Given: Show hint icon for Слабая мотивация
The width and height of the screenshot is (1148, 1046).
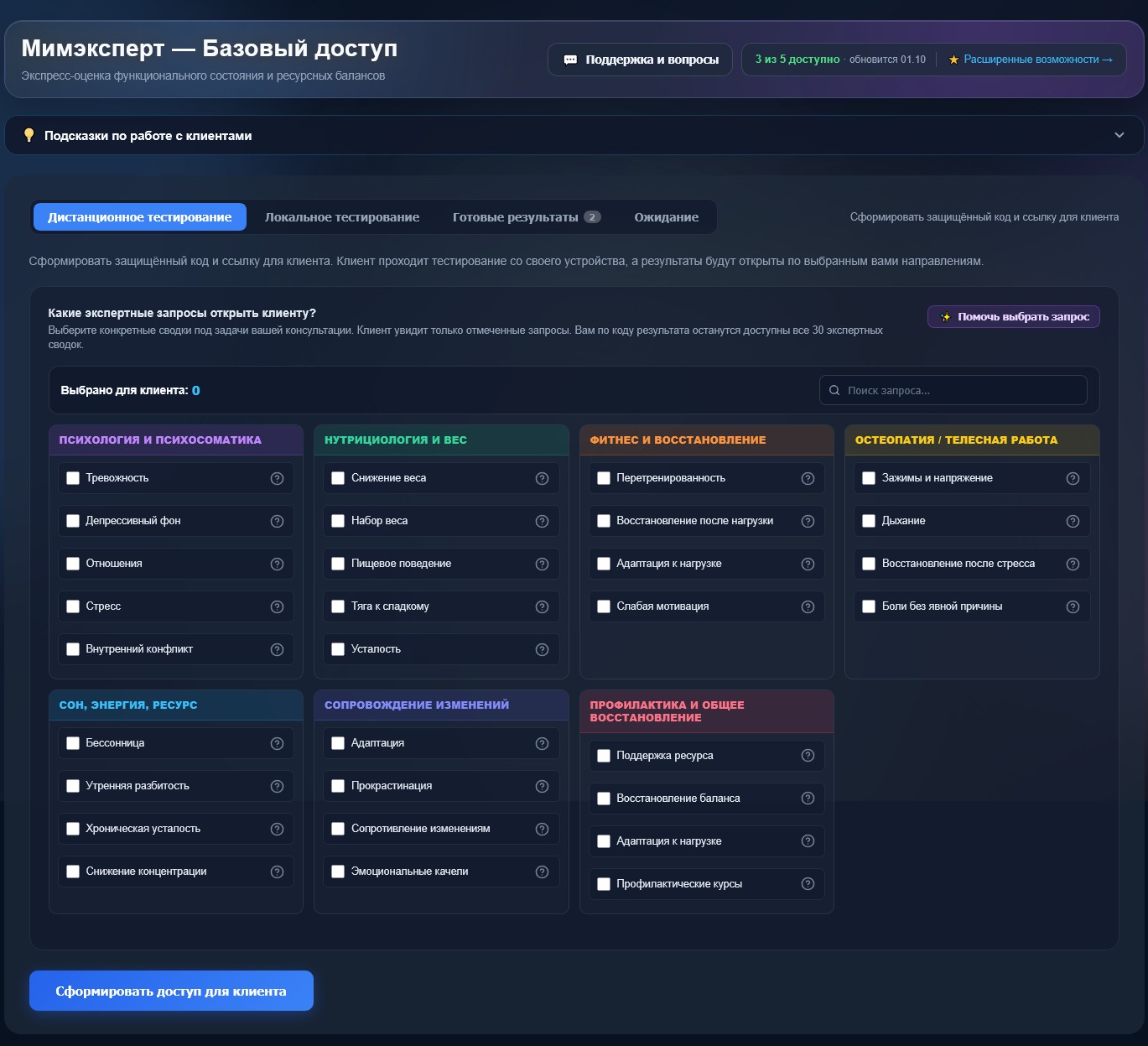Looking at the screenshot, I should (808, 606).
